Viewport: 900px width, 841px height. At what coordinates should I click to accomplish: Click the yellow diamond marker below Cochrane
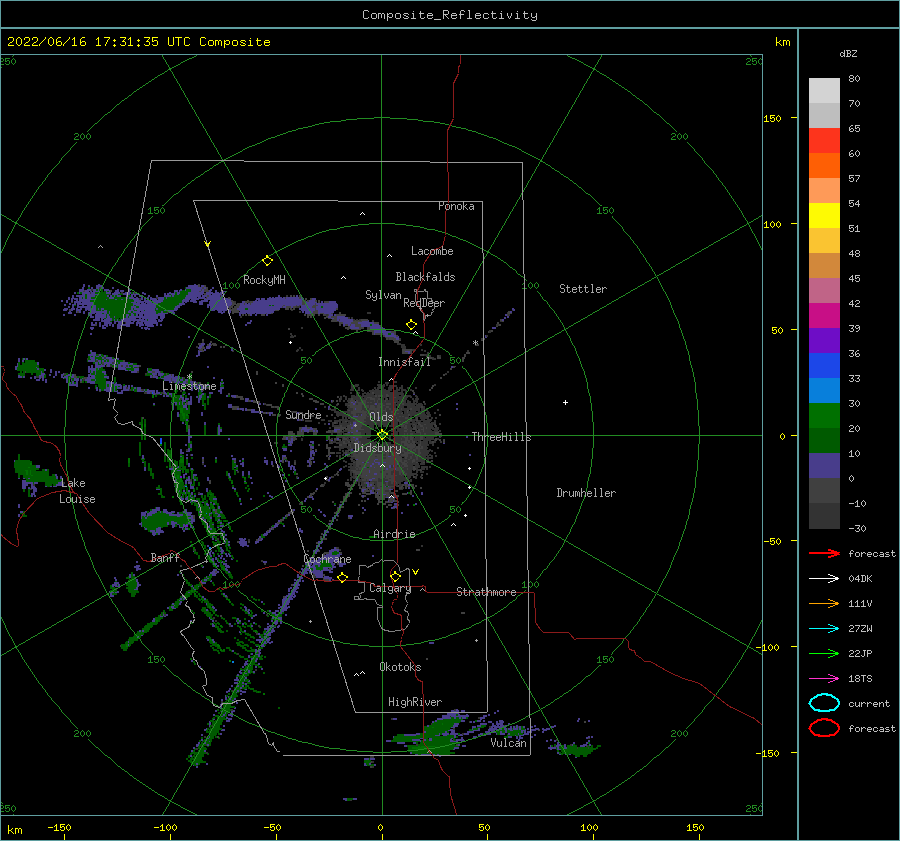342,577
